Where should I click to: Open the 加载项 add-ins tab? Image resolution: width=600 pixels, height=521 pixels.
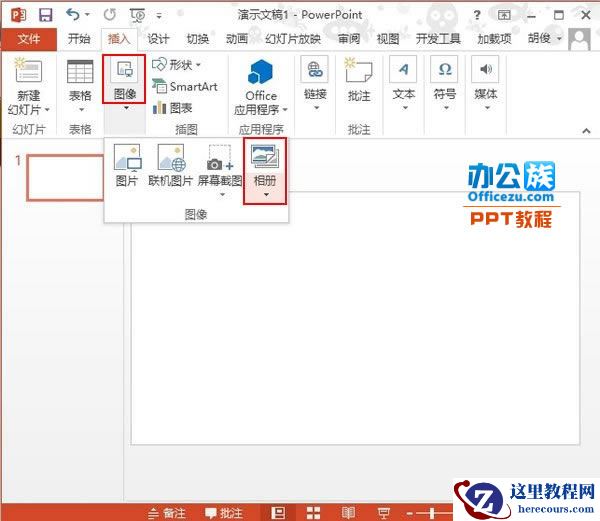(x=494, y=39)
